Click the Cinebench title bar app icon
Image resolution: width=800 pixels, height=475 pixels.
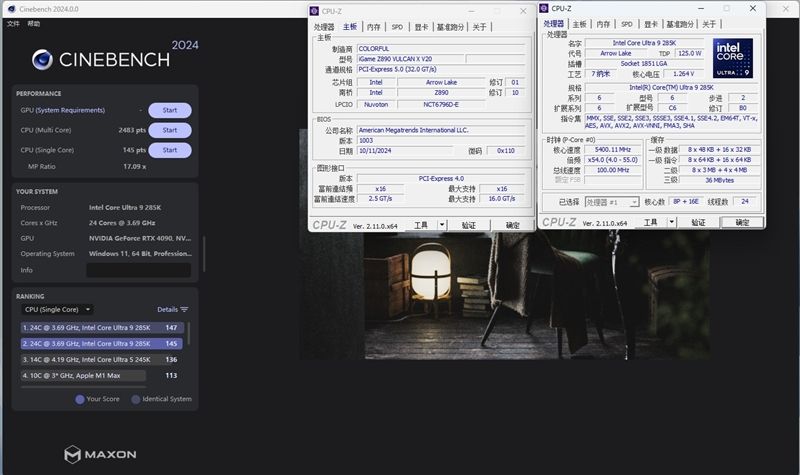(11, 9)
